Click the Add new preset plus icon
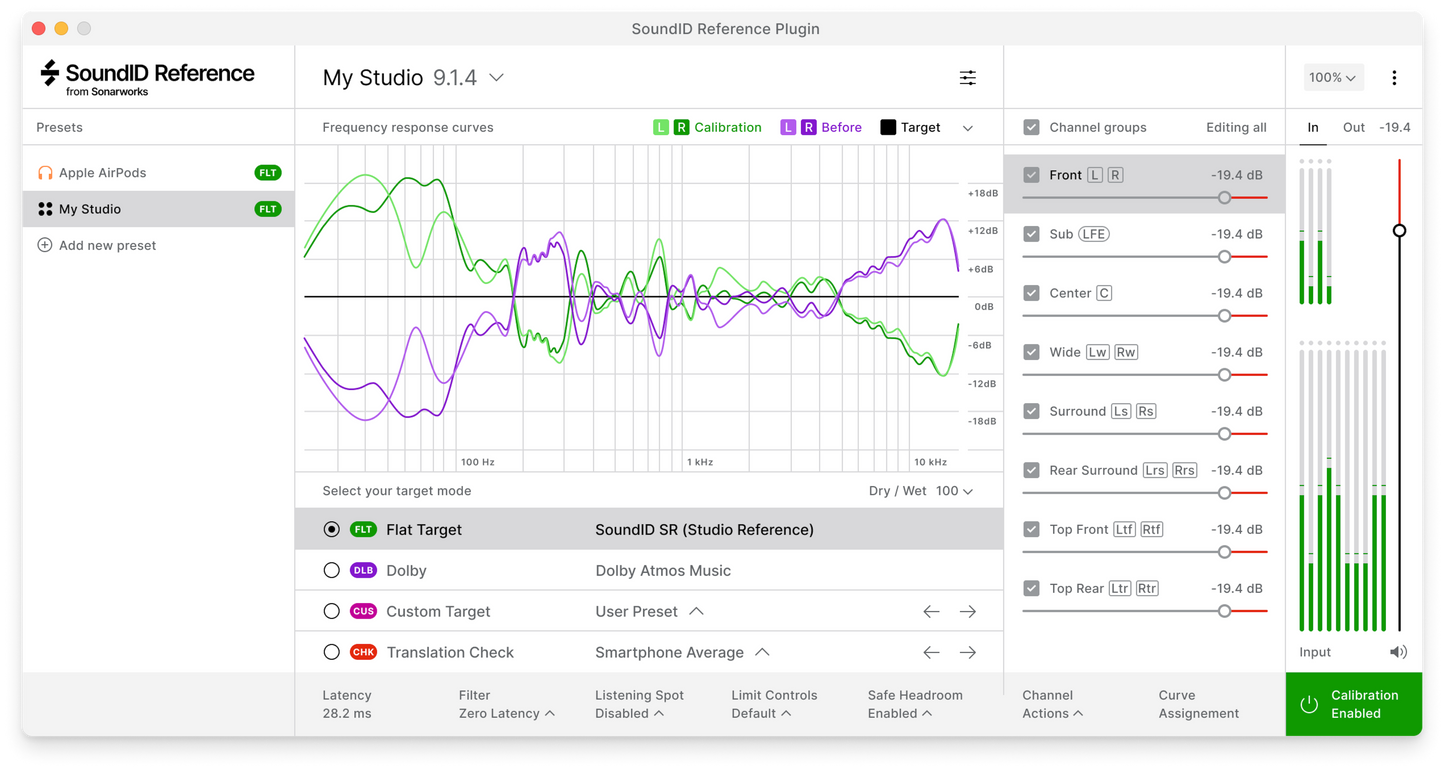This screenshot has height=770, width=1445. 45,245
